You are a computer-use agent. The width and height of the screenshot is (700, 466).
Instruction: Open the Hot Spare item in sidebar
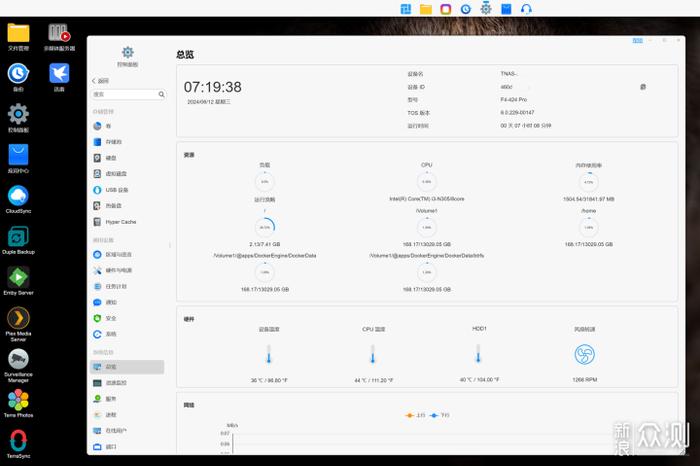[128, 206]
